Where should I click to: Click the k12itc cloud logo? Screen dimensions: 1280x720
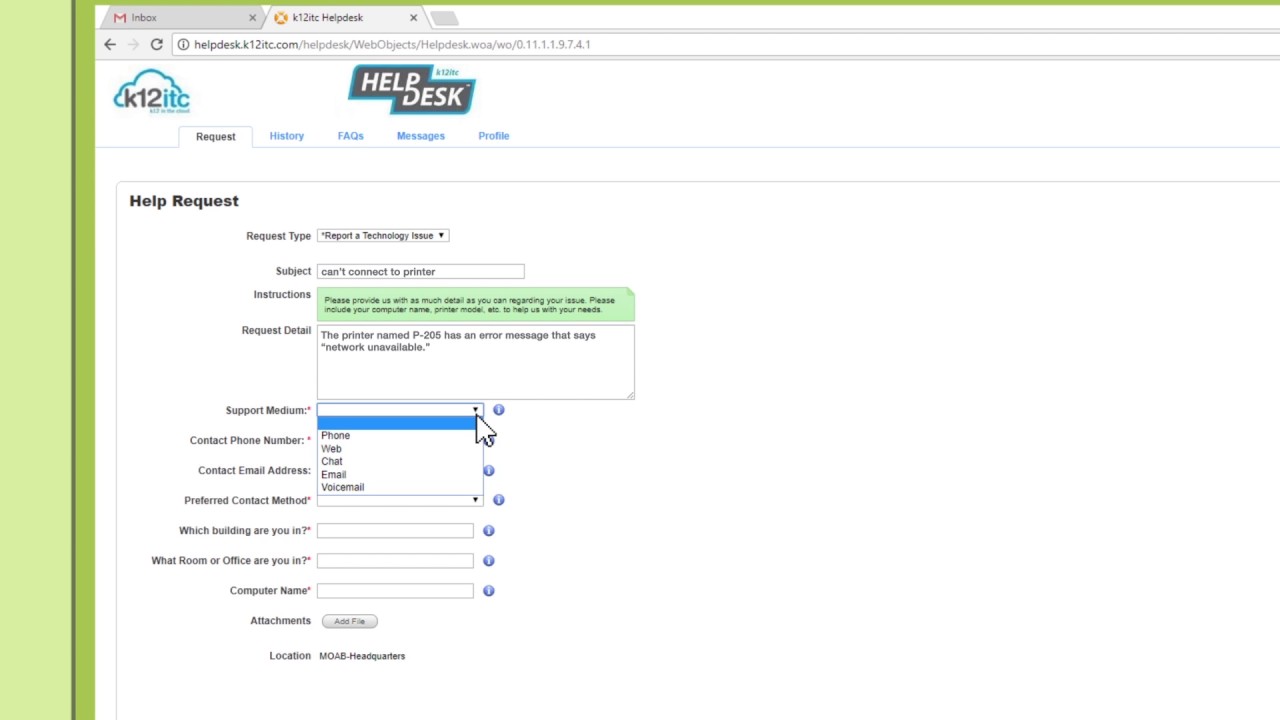(x=151, y=92)
